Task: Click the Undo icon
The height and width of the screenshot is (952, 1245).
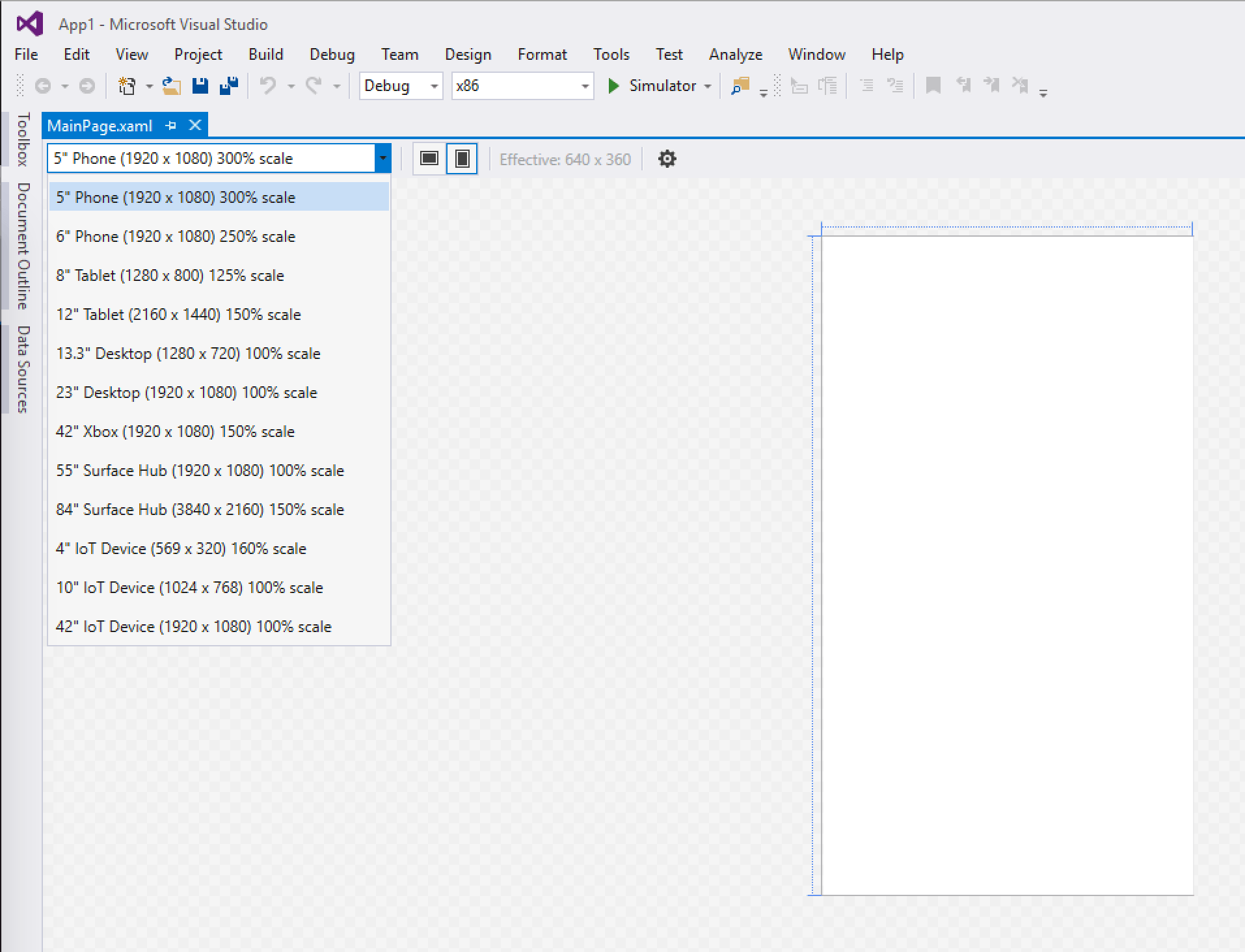Action: (268, 85)
